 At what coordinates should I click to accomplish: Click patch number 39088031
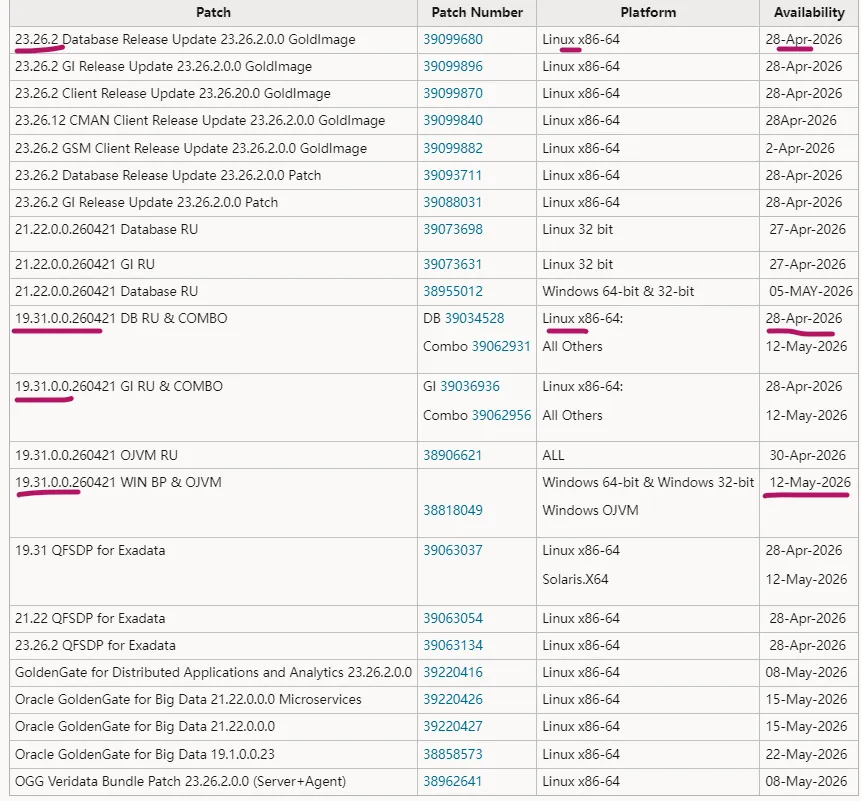pos(452,202)
